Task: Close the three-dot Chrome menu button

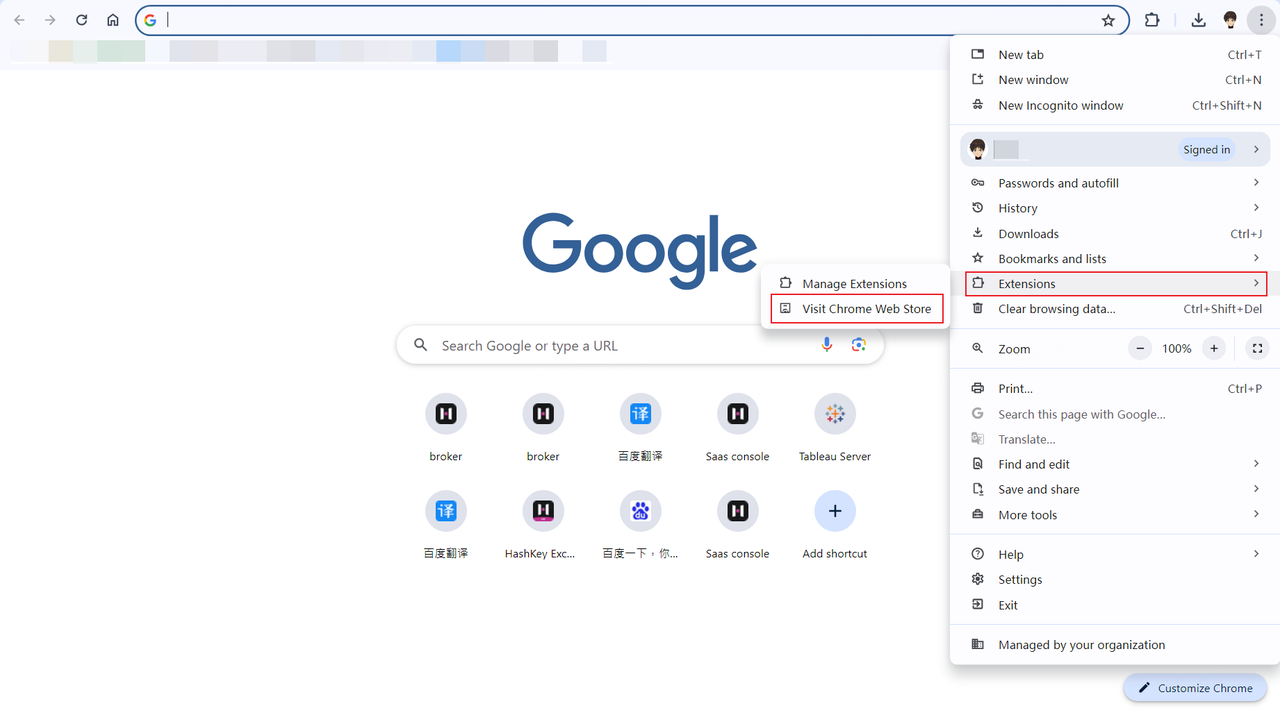Action: (1261, 20)
